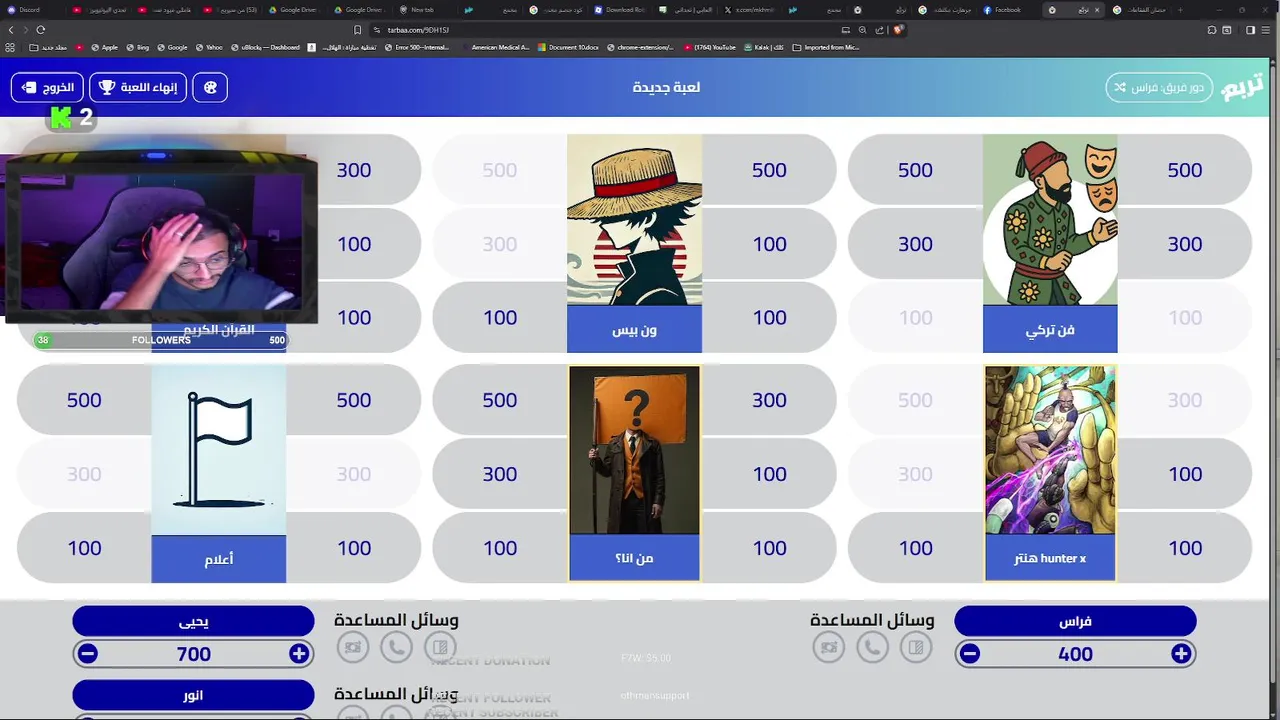Open Imported from Mic... bookmarks folder
Image resolution: width=1280 pixels, height=720 pixels.
(x=825, y=47)
